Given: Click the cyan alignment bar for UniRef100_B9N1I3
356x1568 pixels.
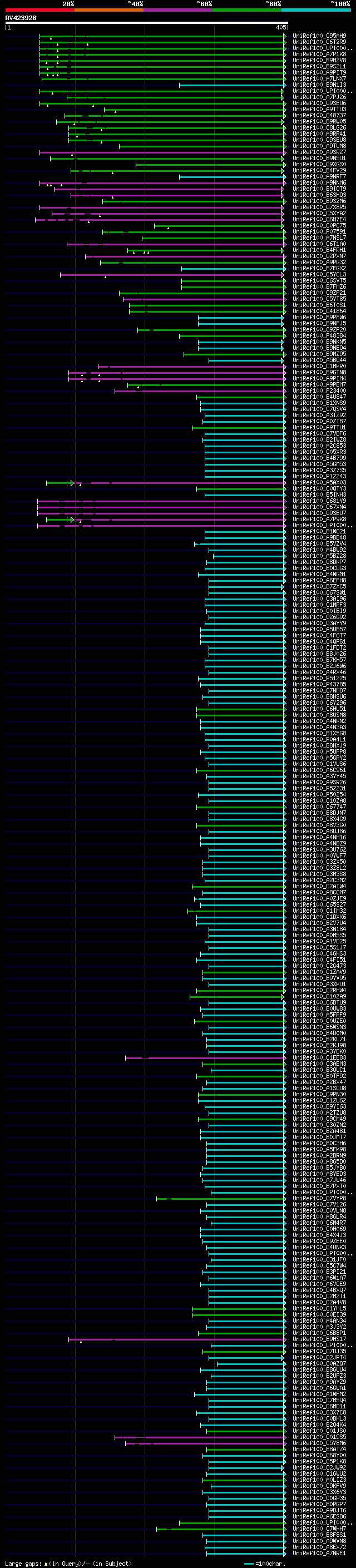Looking at the screenshot, I should [x=232, y=85].
